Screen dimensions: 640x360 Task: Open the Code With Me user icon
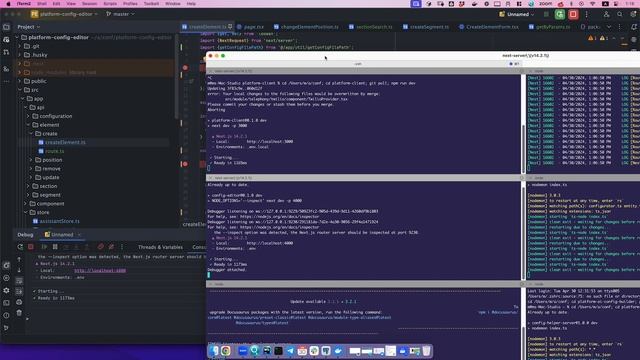[607, 14]
